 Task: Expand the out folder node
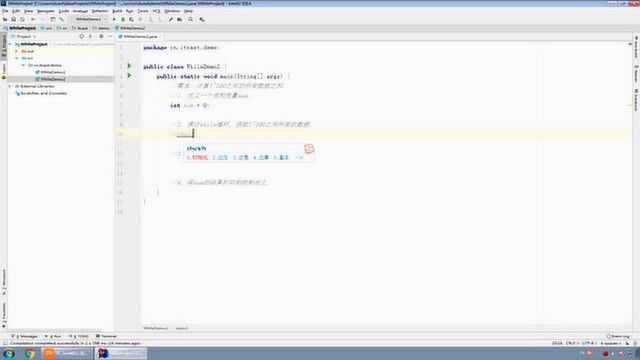pyautogui.click(x=17, y=51)
